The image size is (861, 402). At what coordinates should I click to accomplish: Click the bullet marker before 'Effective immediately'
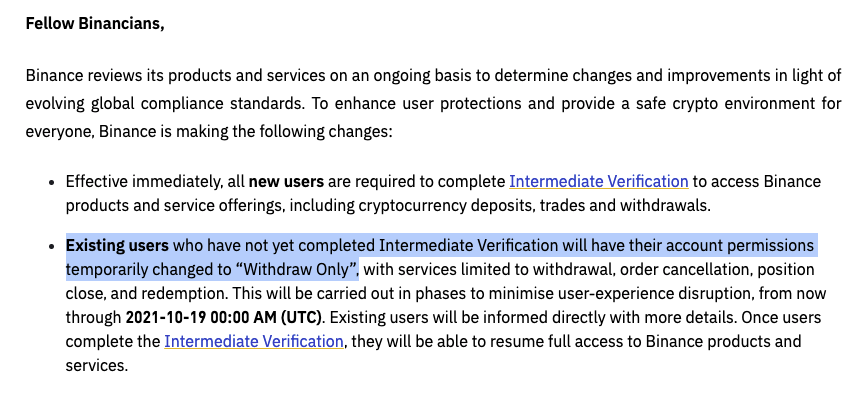coord(52,183)
